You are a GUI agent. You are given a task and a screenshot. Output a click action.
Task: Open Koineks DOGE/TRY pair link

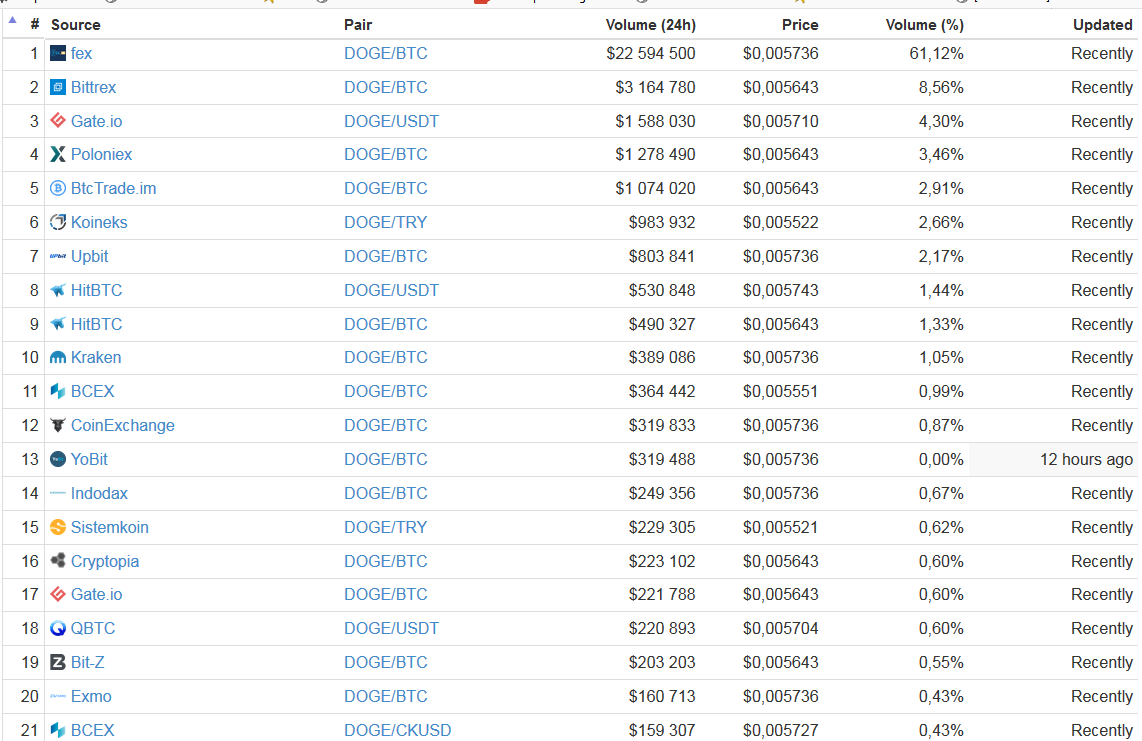click(x=385, y=223)
